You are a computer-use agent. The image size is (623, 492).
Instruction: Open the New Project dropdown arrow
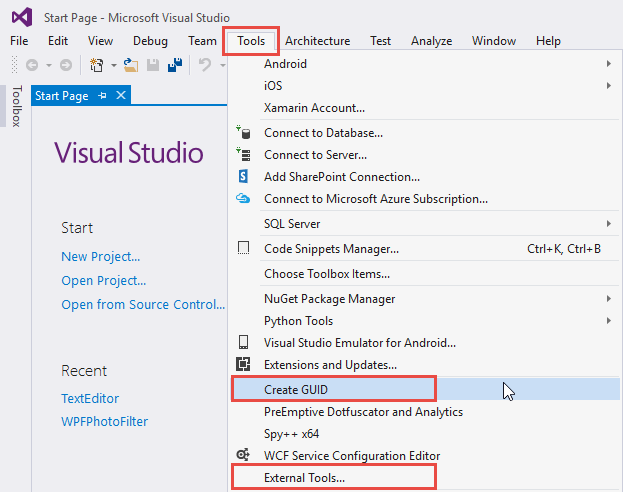[x=114, y=65]
